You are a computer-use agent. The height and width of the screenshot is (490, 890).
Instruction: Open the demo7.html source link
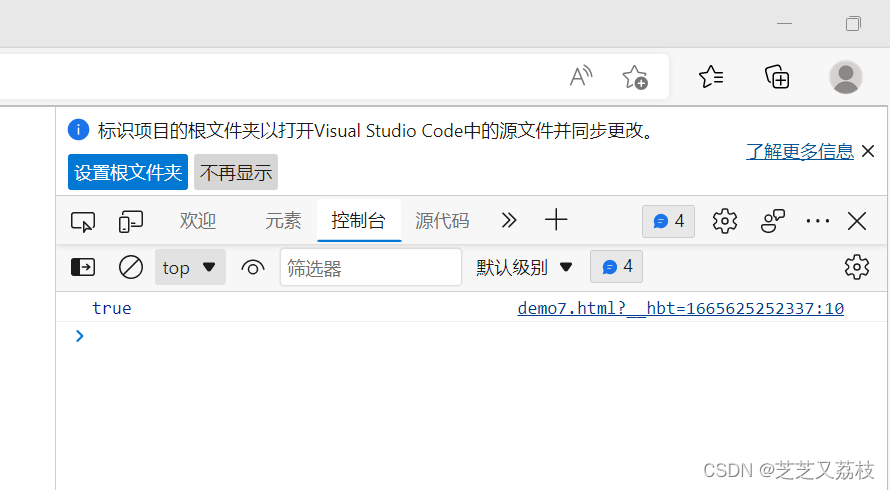[x=681, y=308]
